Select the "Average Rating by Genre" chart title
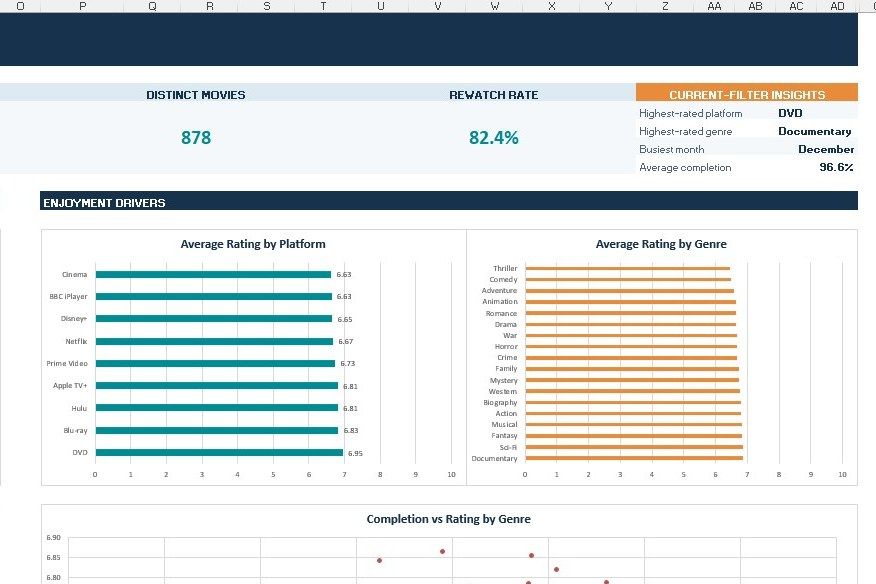Image resolution: width=876 pixels, height=584 pixels. (661, 244)
